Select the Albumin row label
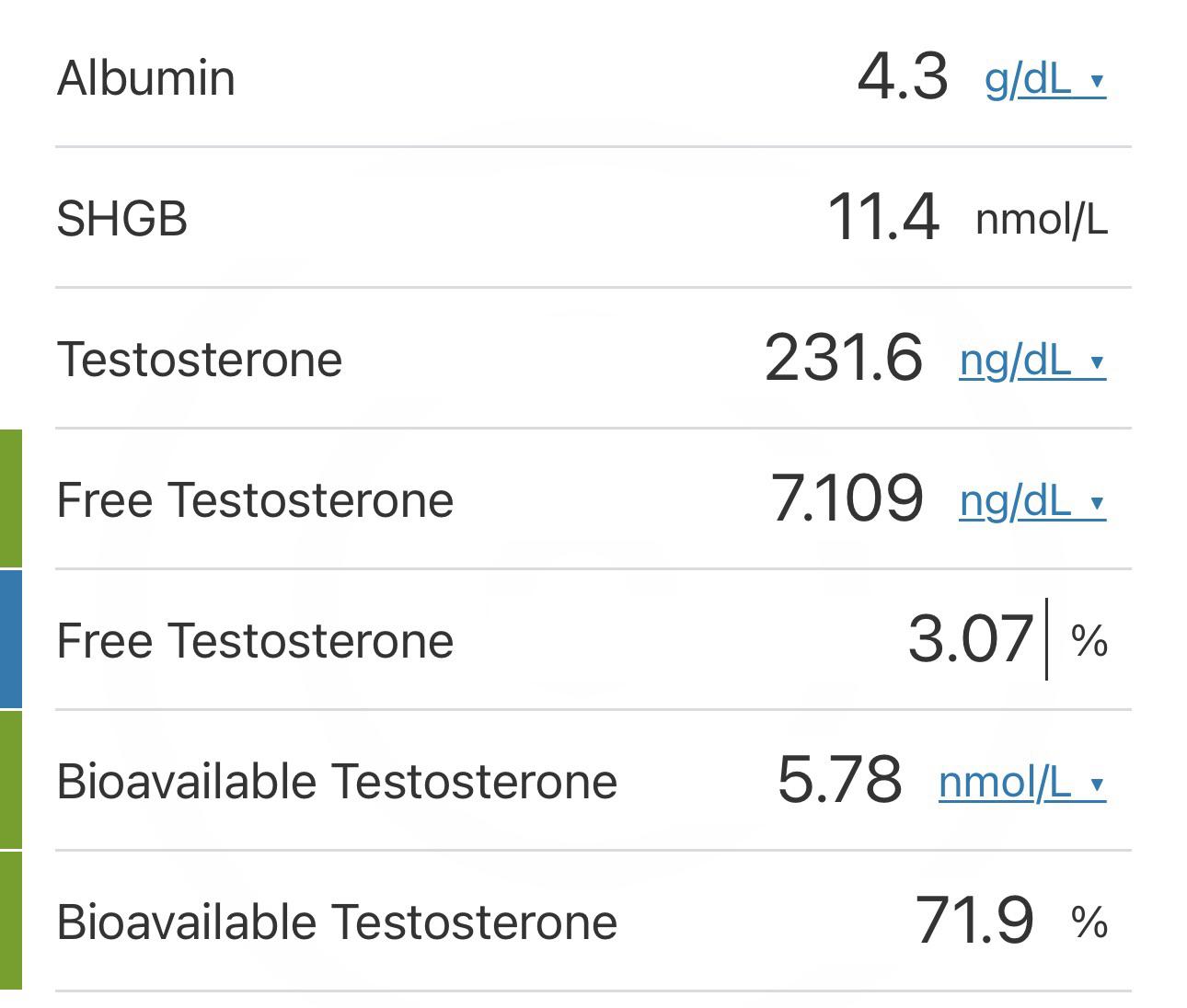 [143, 78]
